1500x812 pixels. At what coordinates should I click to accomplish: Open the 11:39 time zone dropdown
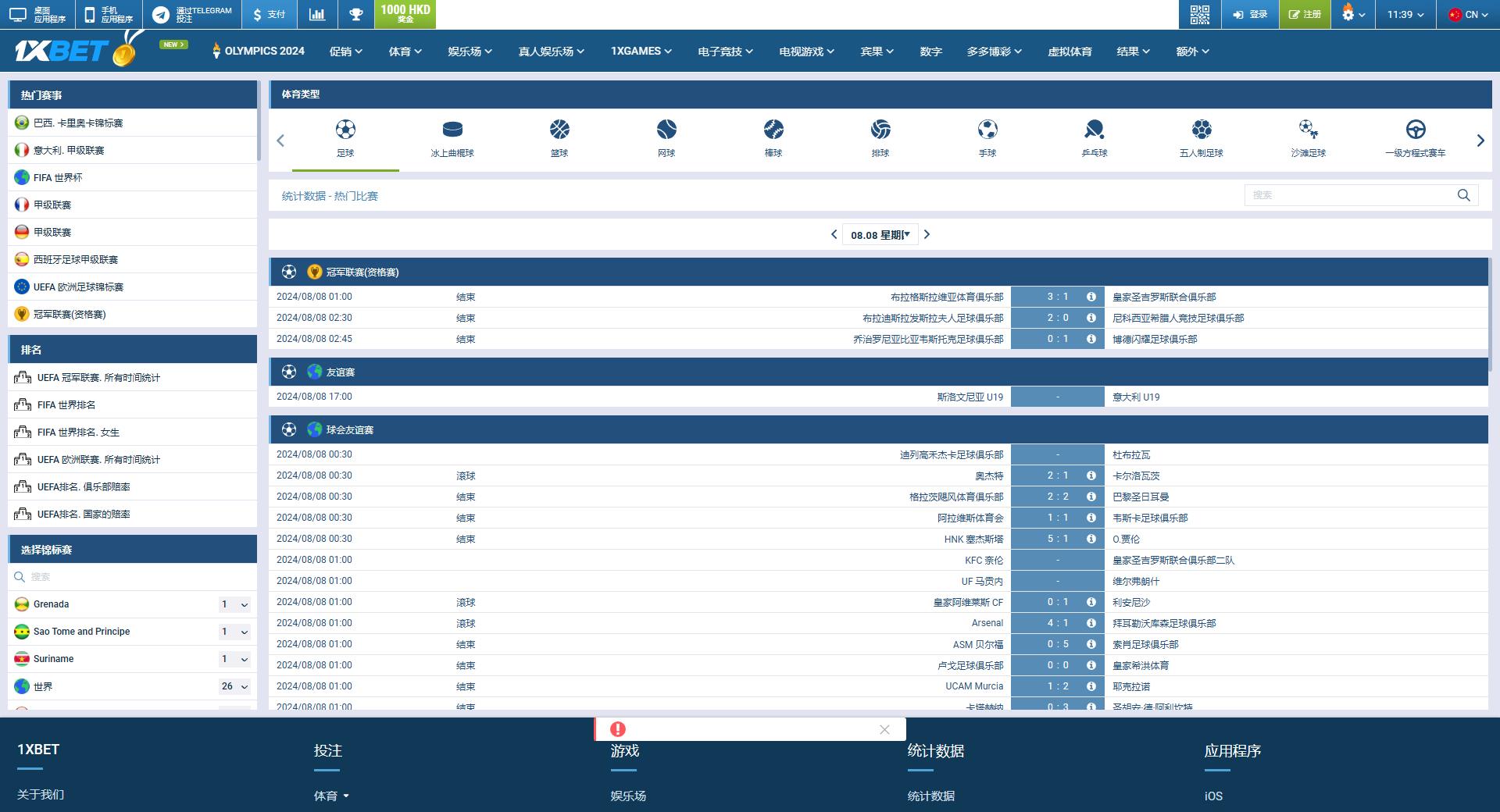(x=1405, y=14)
